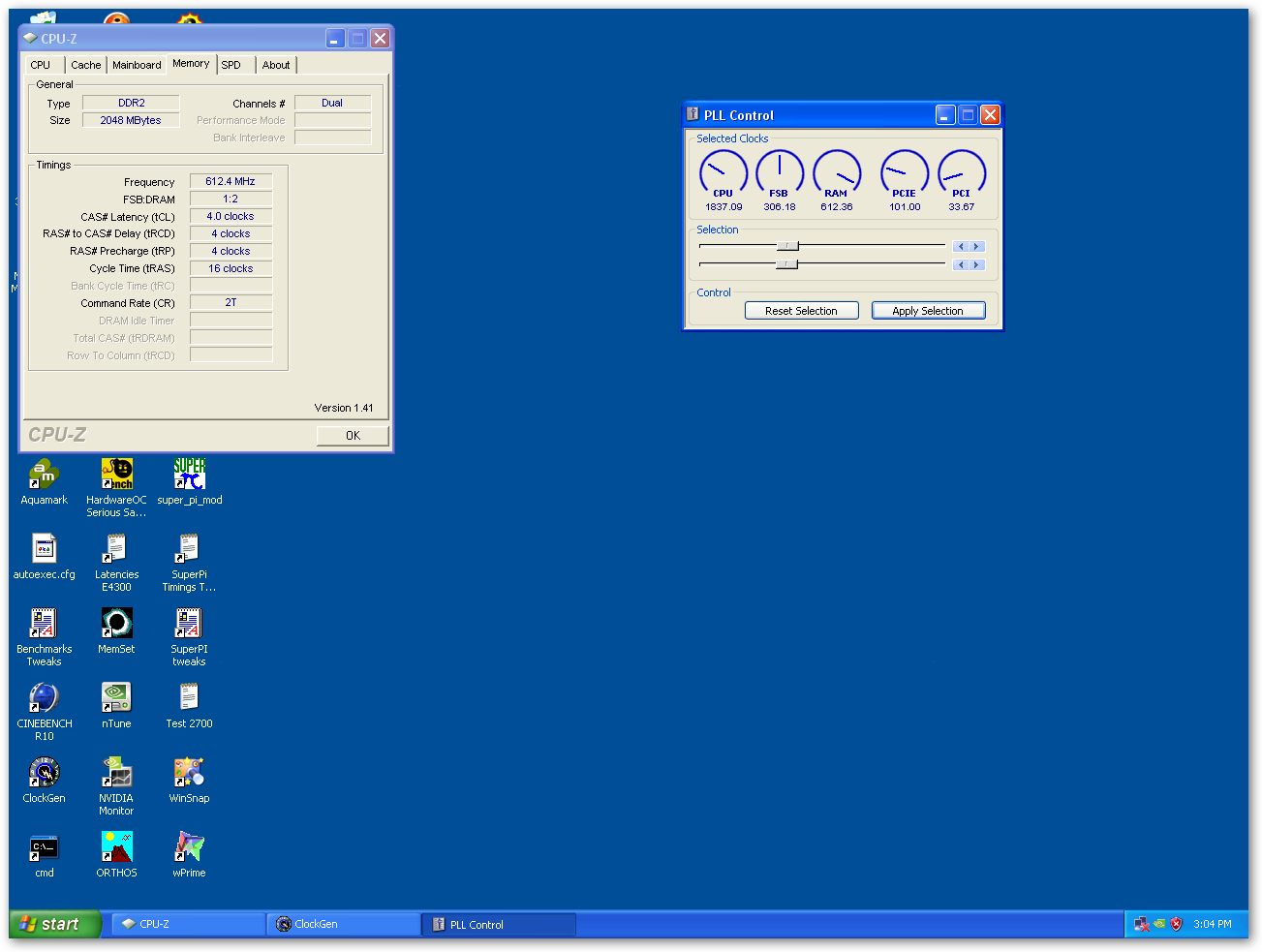Click the memory Type field showing DDR2
The image size is (1262, 952).
pyautogui.click(x=131, y=103)
